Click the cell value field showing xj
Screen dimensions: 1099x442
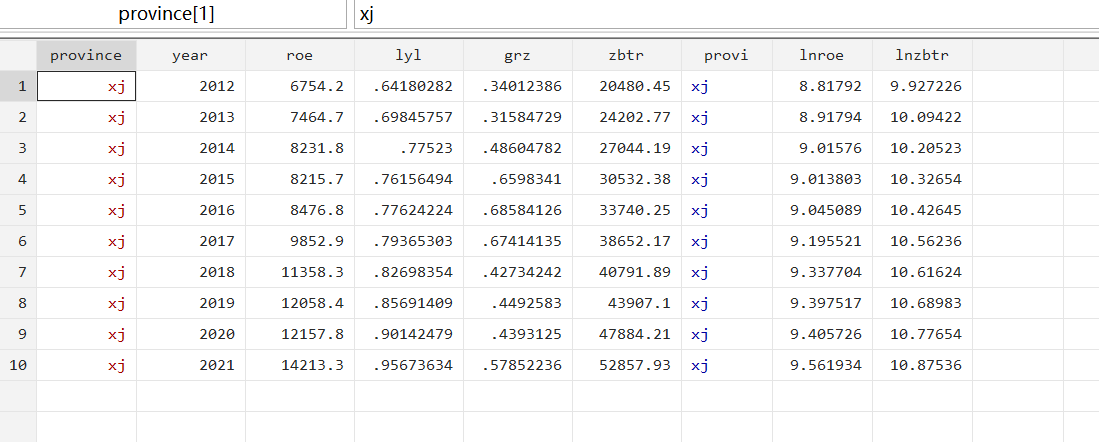(x=726, y=14)
